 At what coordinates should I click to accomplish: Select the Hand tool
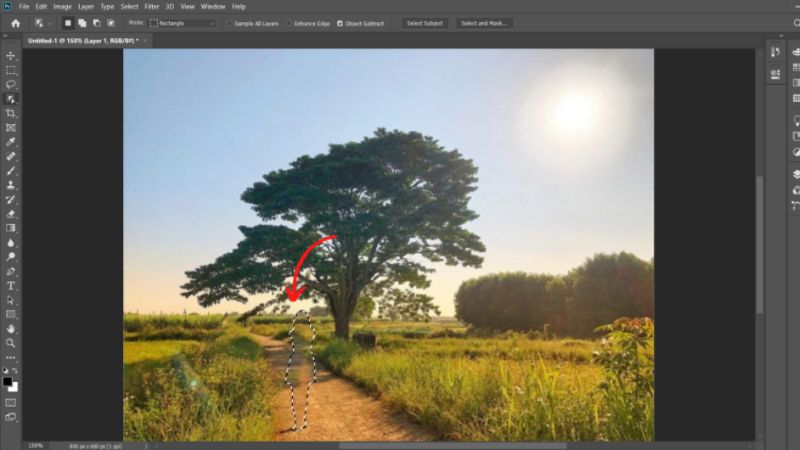(x=11, y=329)
